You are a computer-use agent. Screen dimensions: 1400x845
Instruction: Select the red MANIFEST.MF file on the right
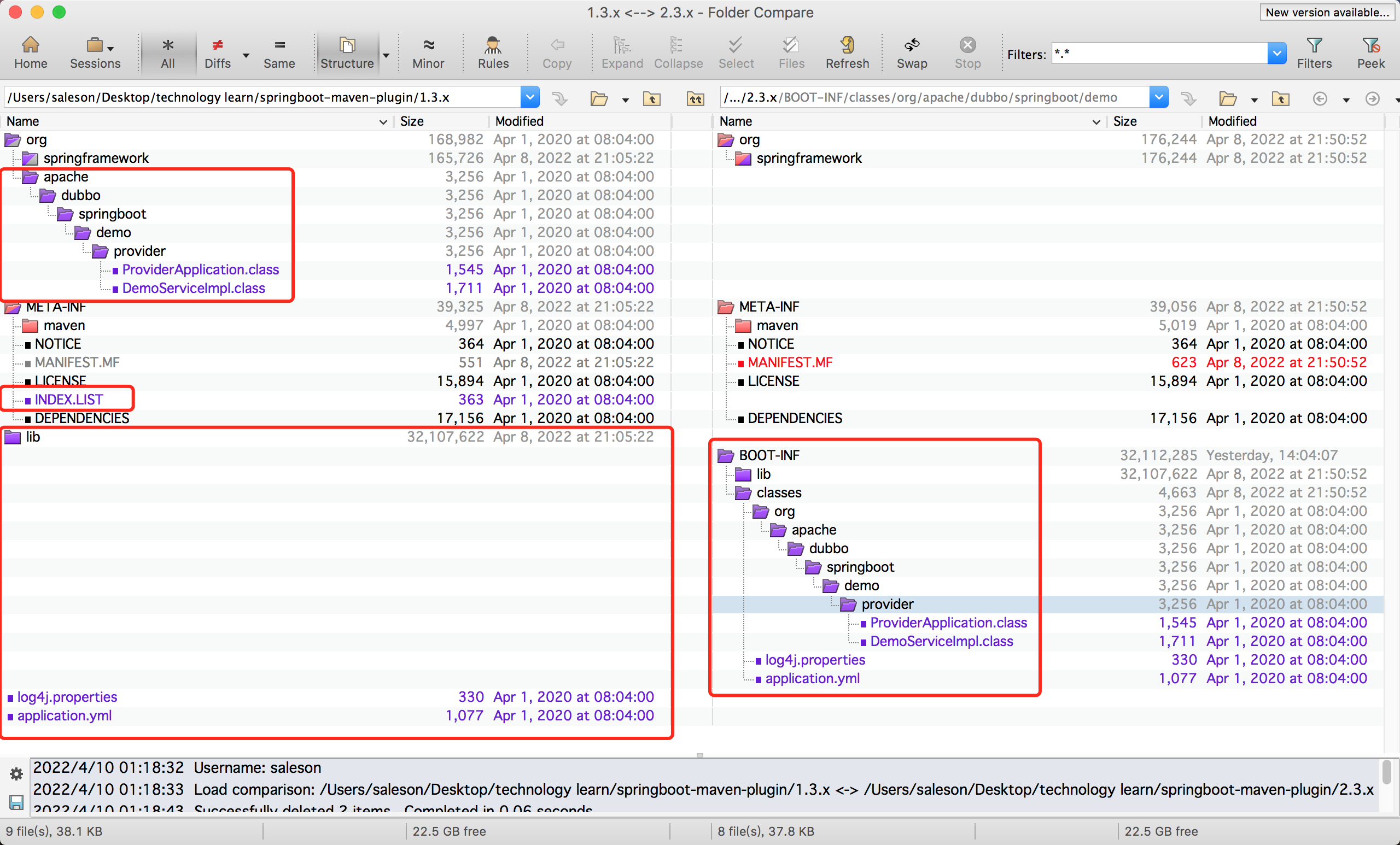click(789, 362)
